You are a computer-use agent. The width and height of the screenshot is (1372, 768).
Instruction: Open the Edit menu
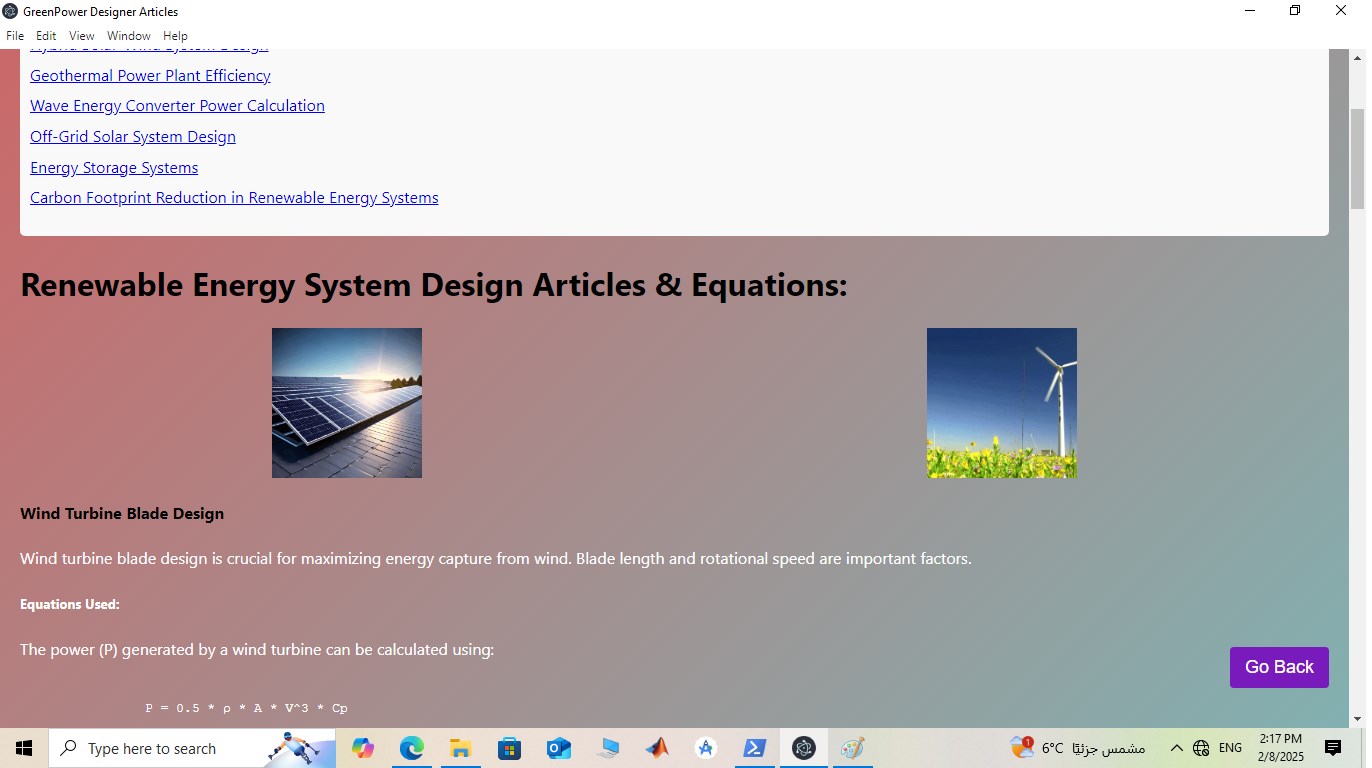pyautogui.click(x=46, y=35)
